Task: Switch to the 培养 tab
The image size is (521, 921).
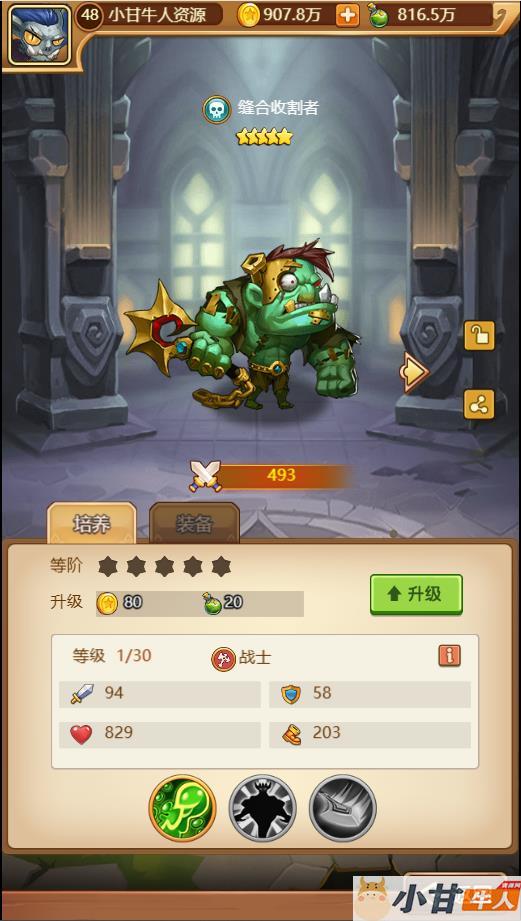Action: (x=92, y=523)
